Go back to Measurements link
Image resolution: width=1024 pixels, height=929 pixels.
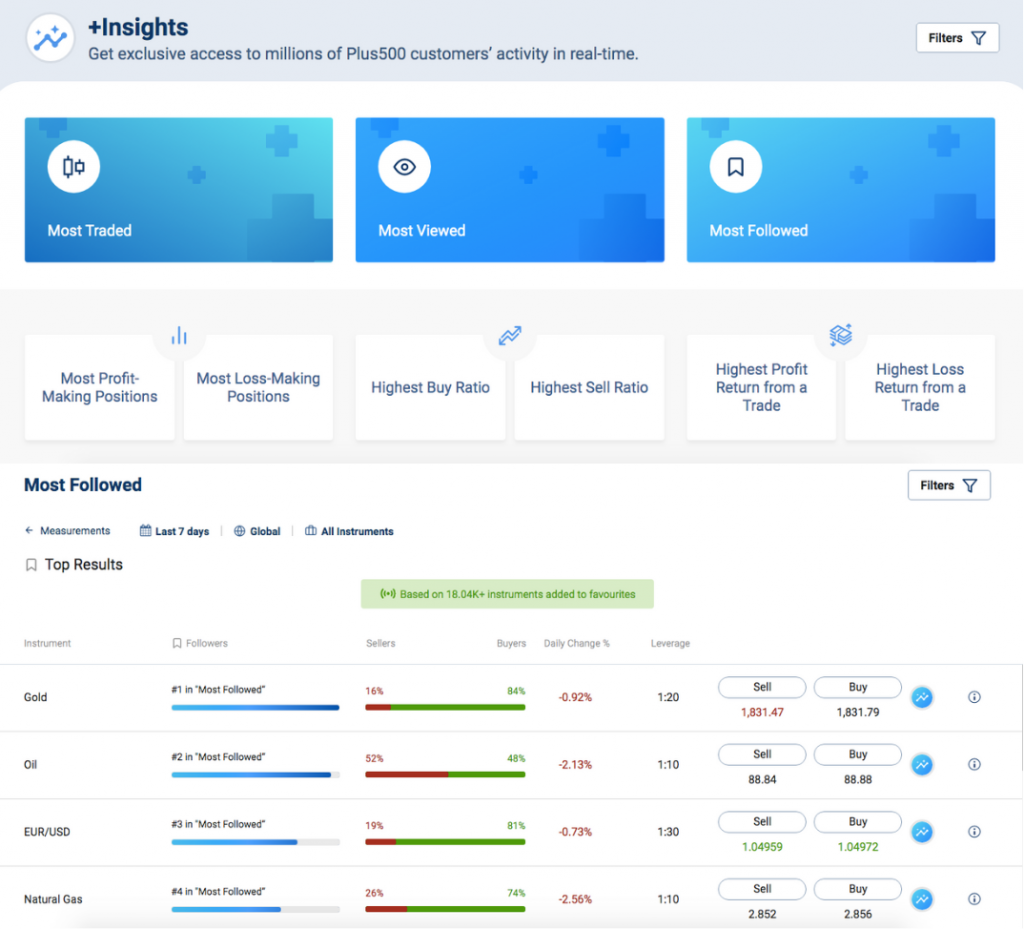click(67, 531)
